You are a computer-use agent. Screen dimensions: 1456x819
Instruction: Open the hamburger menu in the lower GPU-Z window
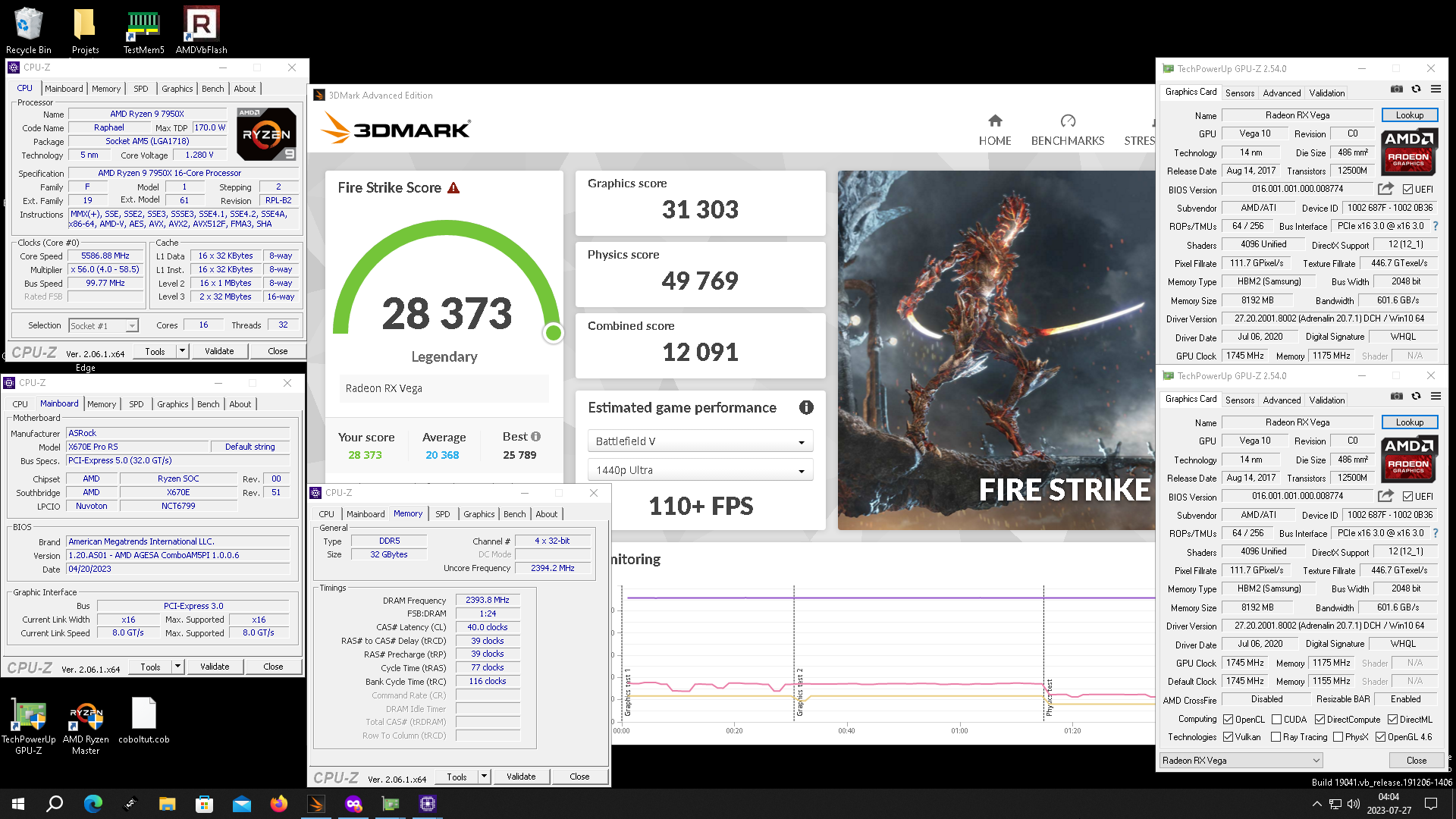[x=1436, y=397]
